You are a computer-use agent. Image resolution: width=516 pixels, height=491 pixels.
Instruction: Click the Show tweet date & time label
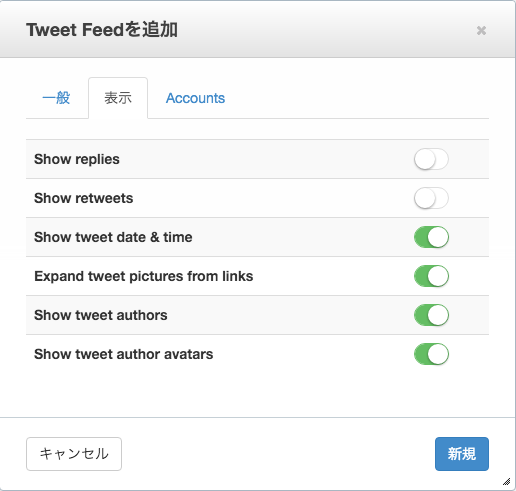point(113,237)
